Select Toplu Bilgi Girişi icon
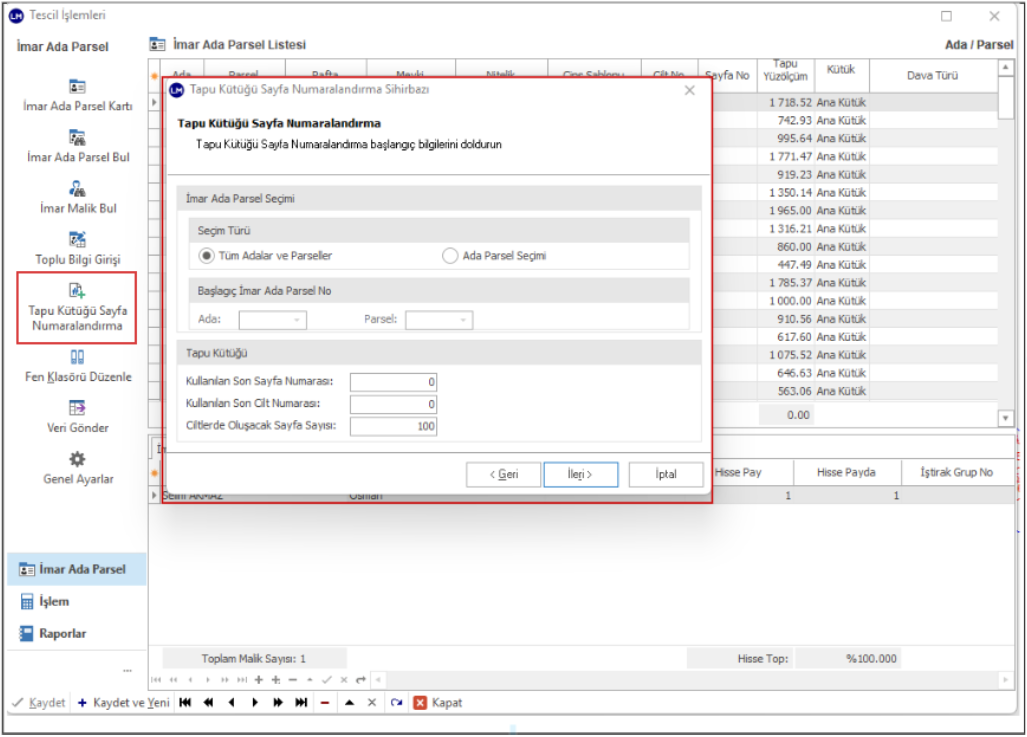The image size is (1027, 737). [x=77, y=239]
